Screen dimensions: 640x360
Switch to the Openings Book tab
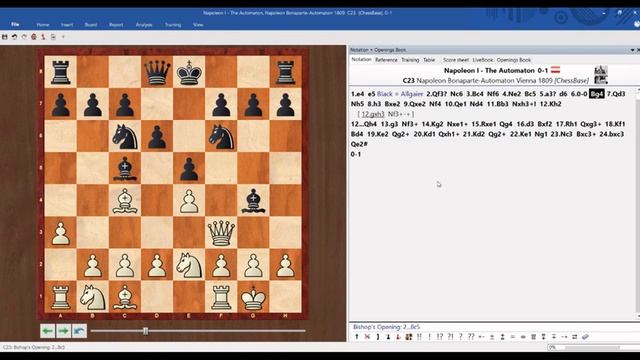point(513,60)
